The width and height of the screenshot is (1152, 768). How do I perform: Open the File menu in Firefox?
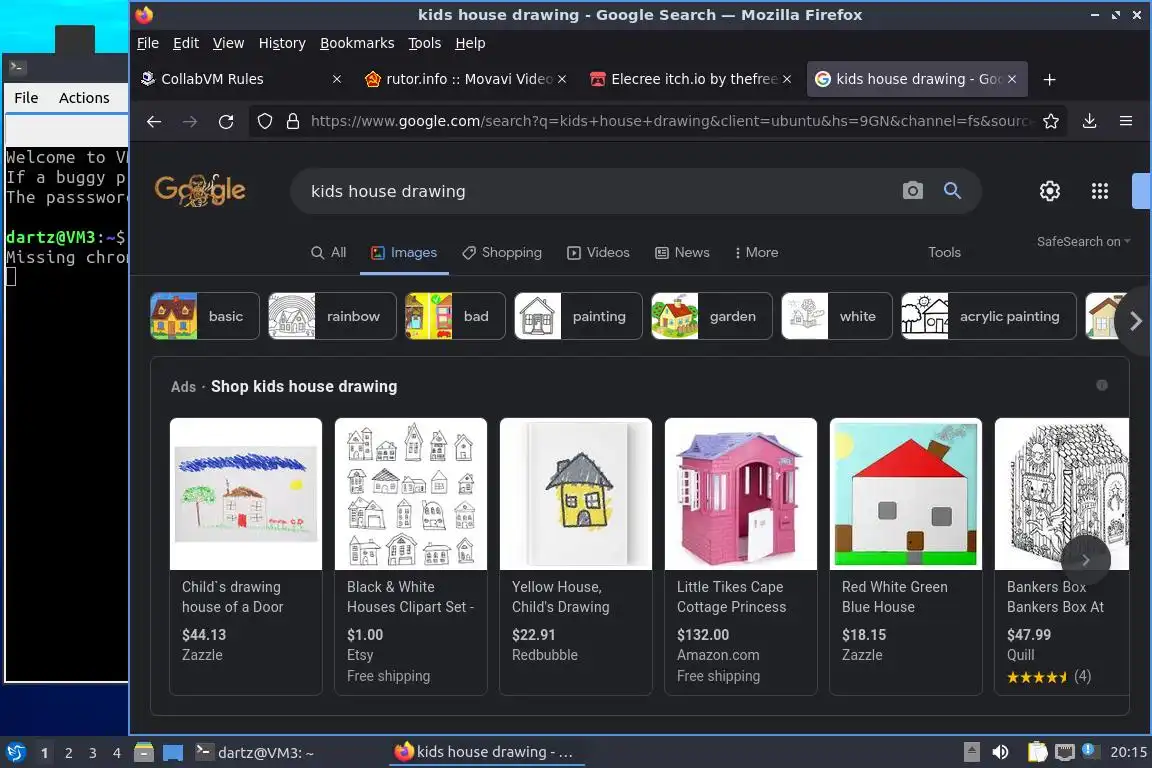coord(148,43)
